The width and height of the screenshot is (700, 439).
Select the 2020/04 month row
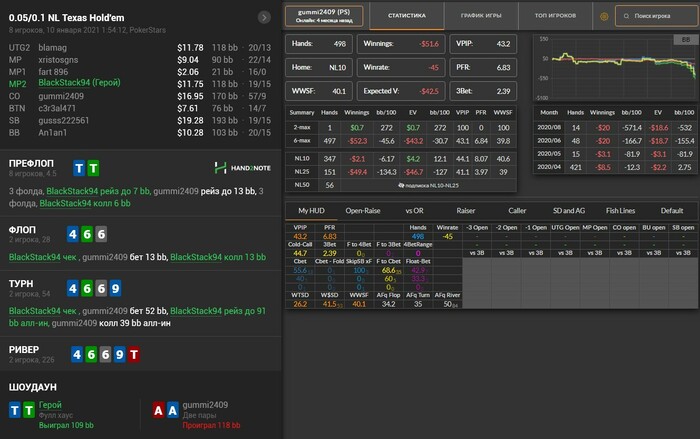(615, 167)
